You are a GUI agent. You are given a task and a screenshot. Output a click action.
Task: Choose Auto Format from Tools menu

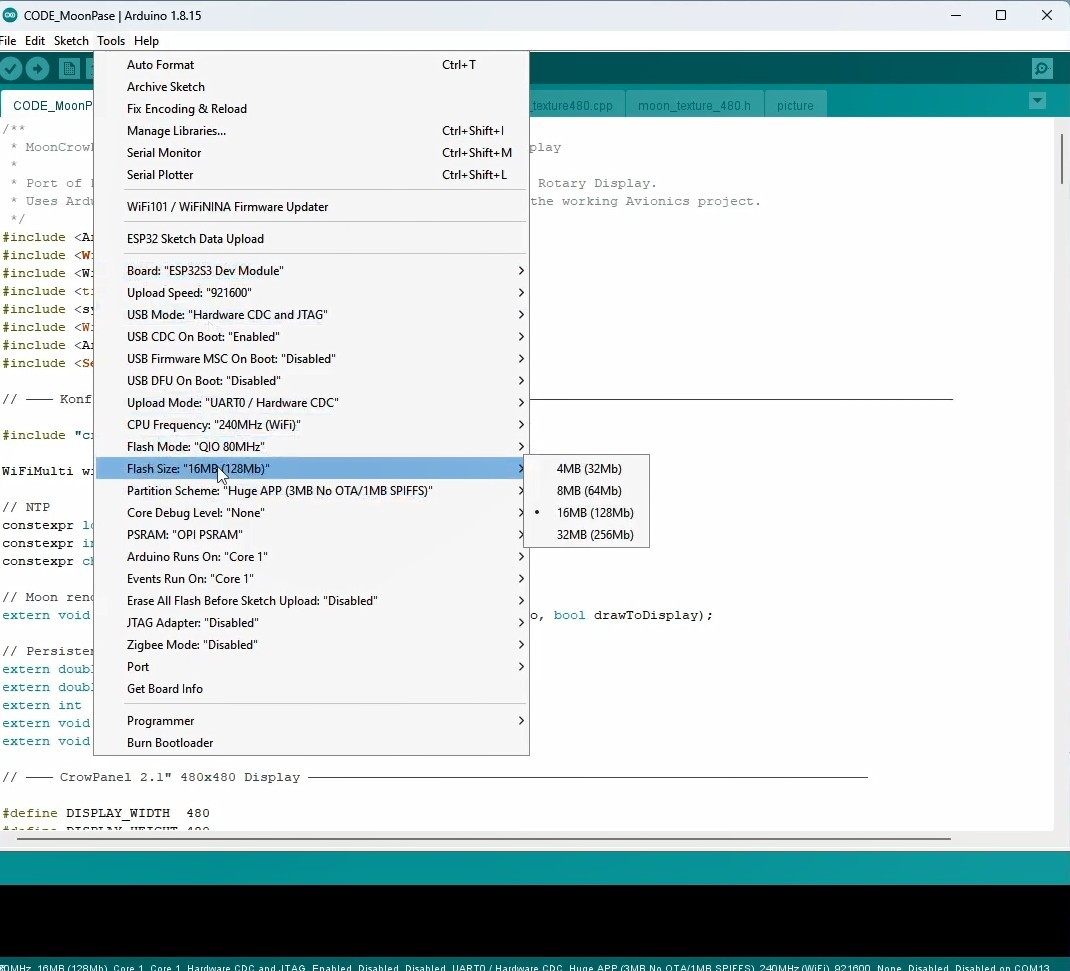point(312,65)
